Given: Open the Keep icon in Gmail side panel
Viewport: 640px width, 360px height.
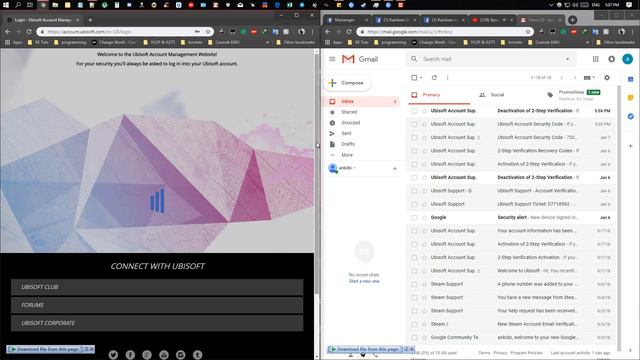Looking at the screenshot, I should point(631,98).
